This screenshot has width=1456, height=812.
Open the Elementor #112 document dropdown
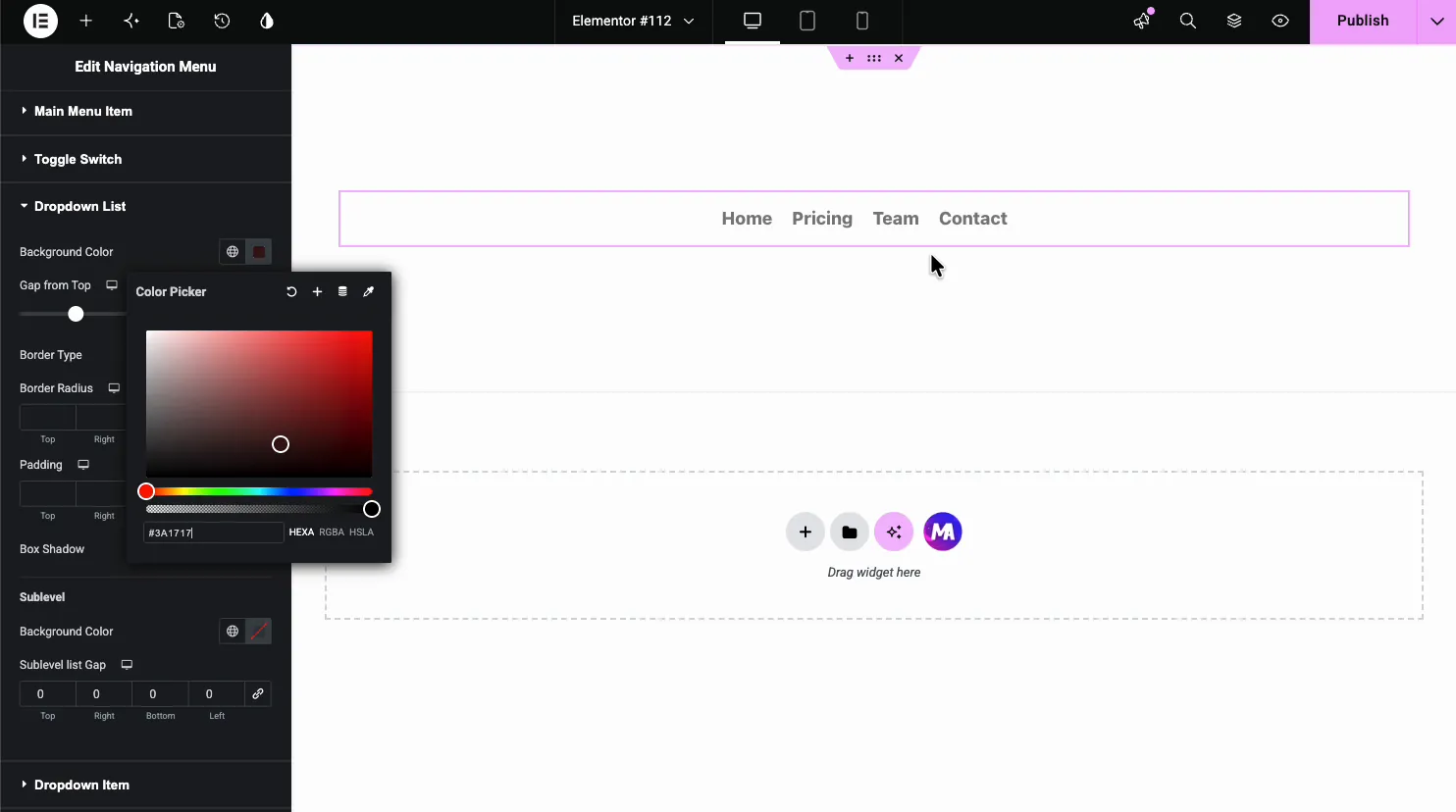point(633,21)
